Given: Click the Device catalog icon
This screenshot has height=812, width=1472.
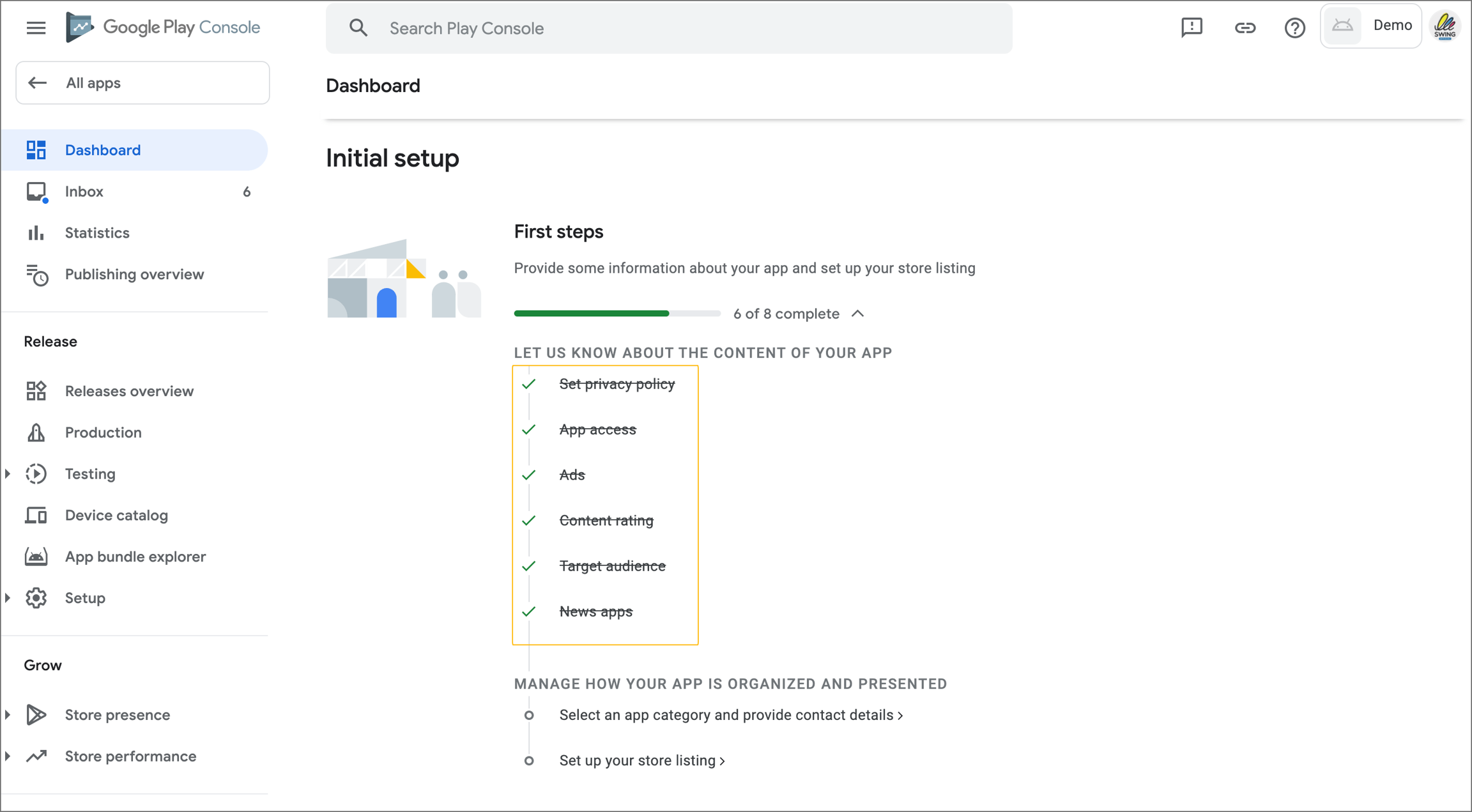Looking at the screenshot, I should 36,515.
